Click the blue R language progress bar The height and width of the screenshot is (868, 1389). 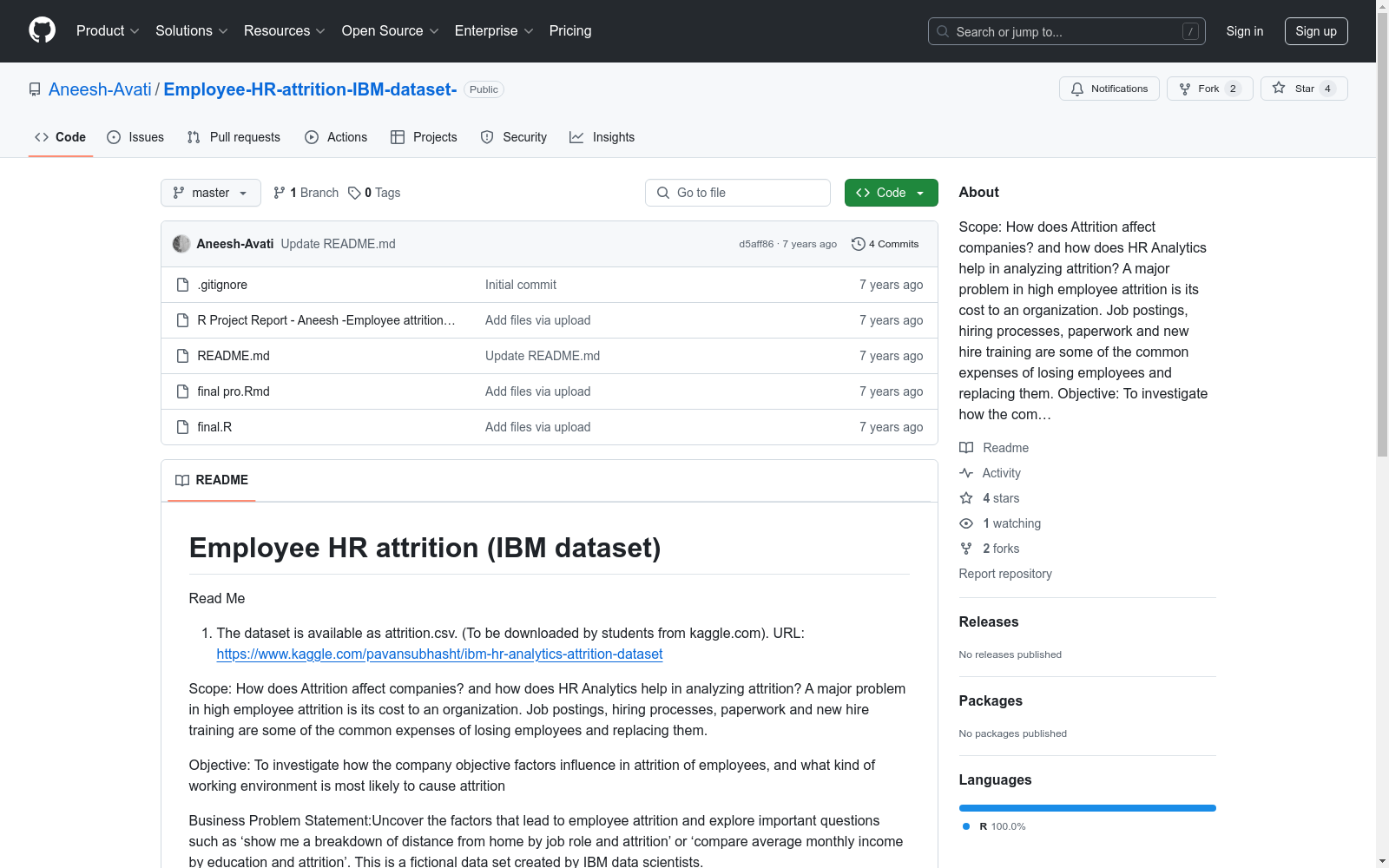tap(1088, 808)
